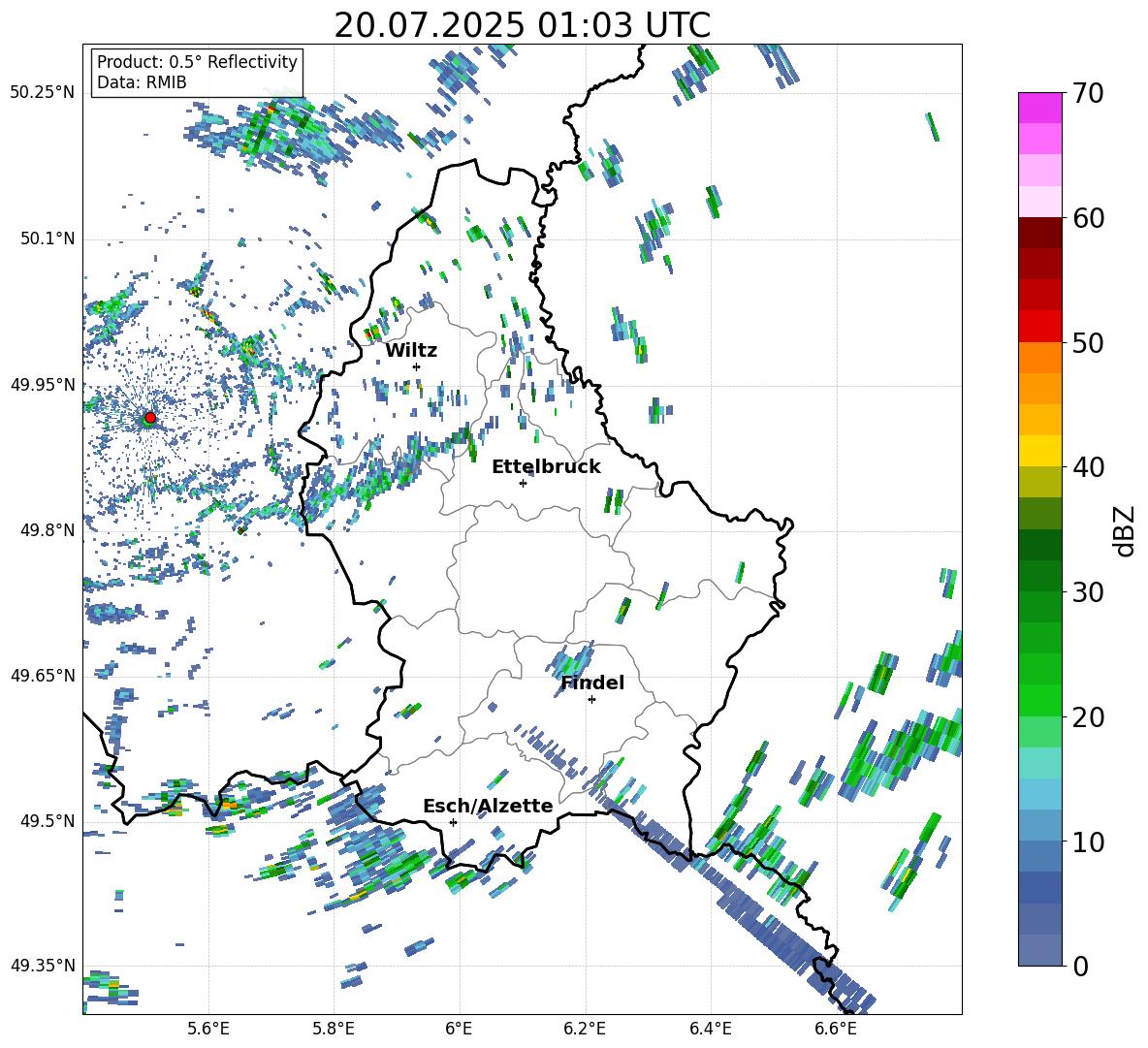Click the Wiltz city label
The image size is (1148, 1048).
tap(411, 351)
